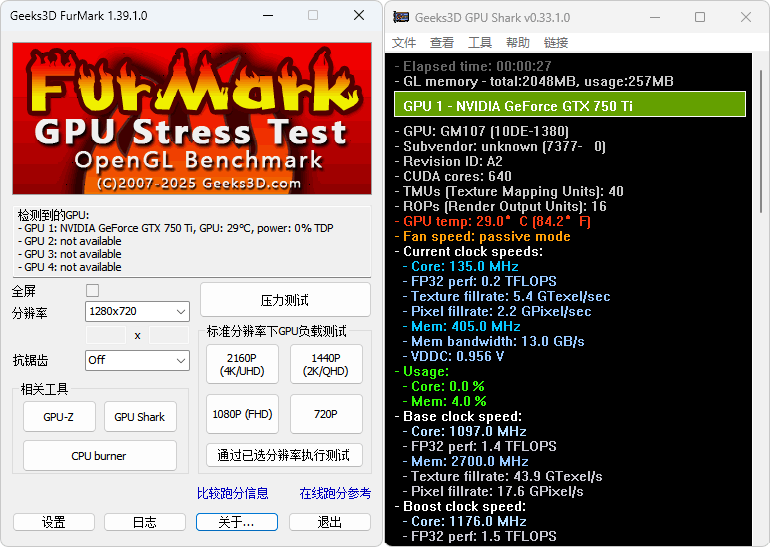Image resolution: width=770 pixels, height=547 pixels.
Task: Click 退出 to exit FurMark
Action: tap(330, 522)
